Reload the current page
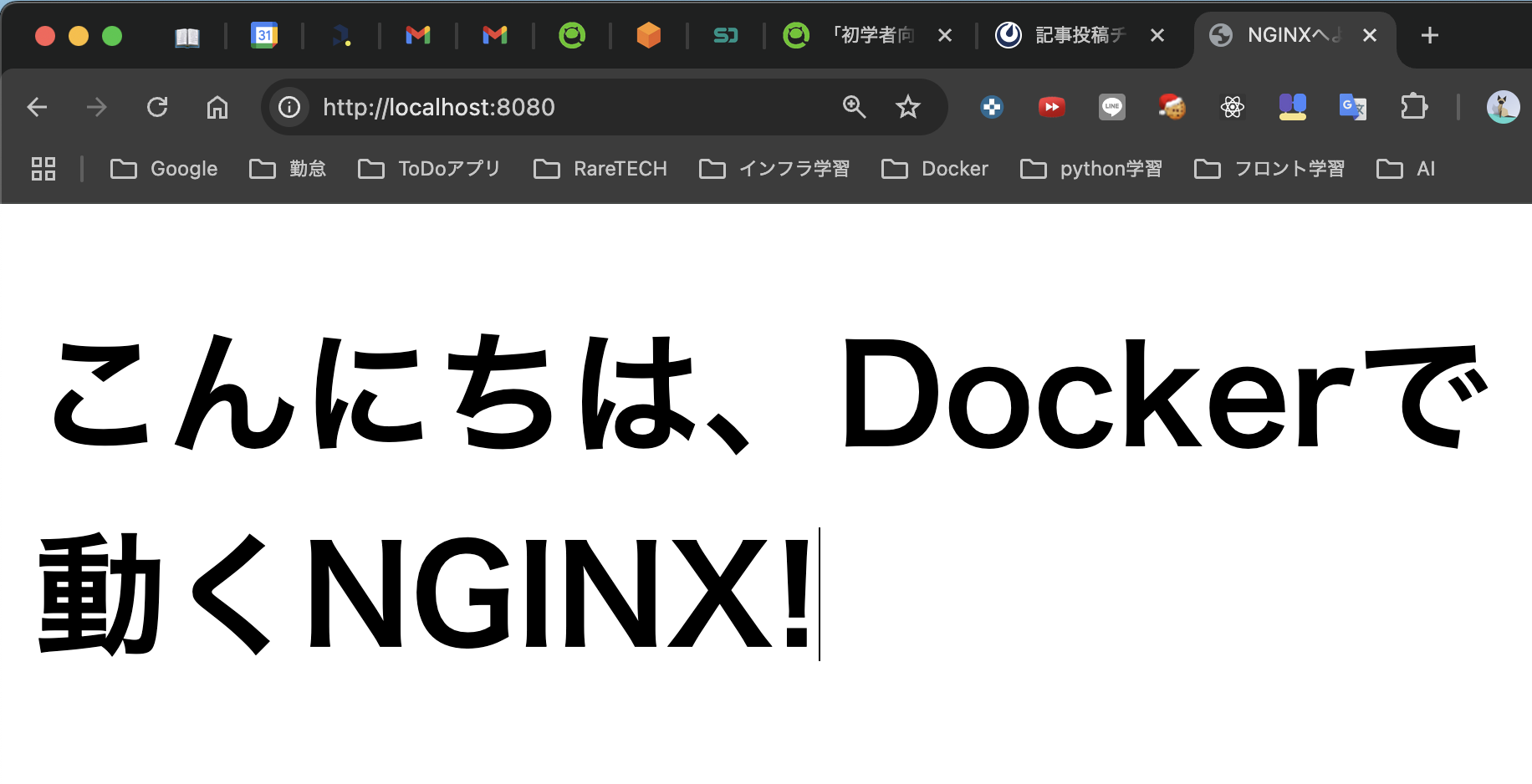This screenshot has width=1532, height=784. [x=157, y=107]
